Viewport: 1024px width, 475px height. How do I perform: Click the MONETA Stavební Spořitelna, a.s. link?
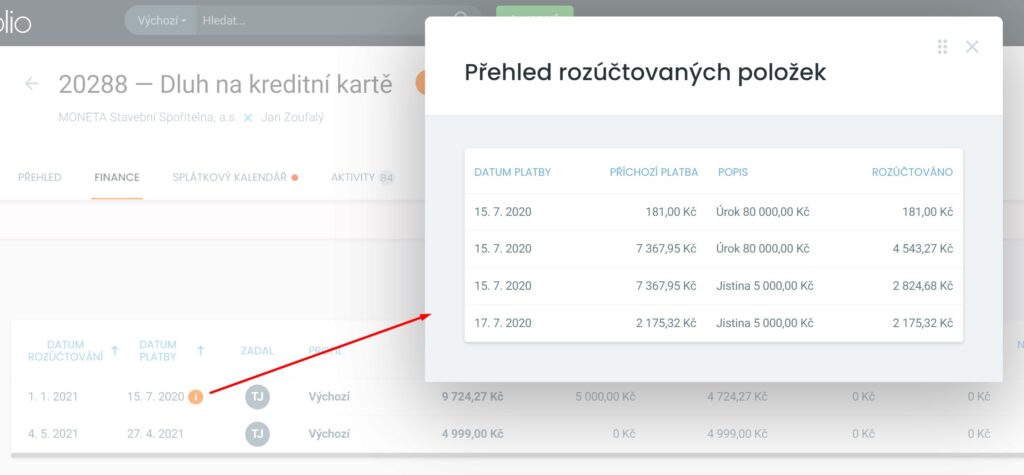pyautogui.click(x=148, y=118)
